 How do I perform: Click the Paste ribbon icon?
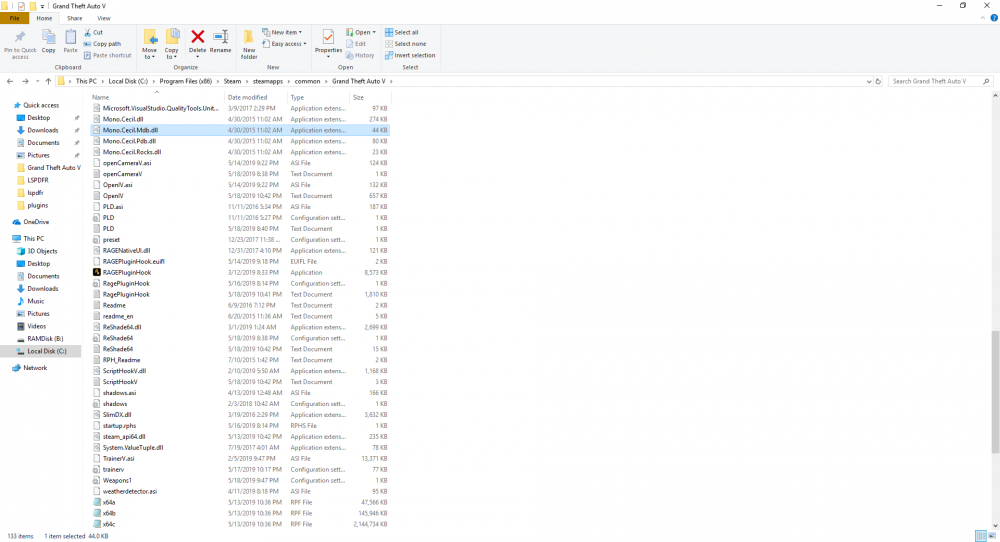[x=70, y=37]
